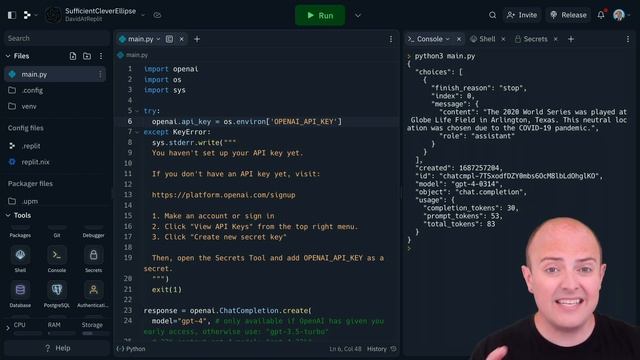This screenshot has width=640, height=360.
Task: Open the editor pane three-dot menu
Action: tap(391, 39)
